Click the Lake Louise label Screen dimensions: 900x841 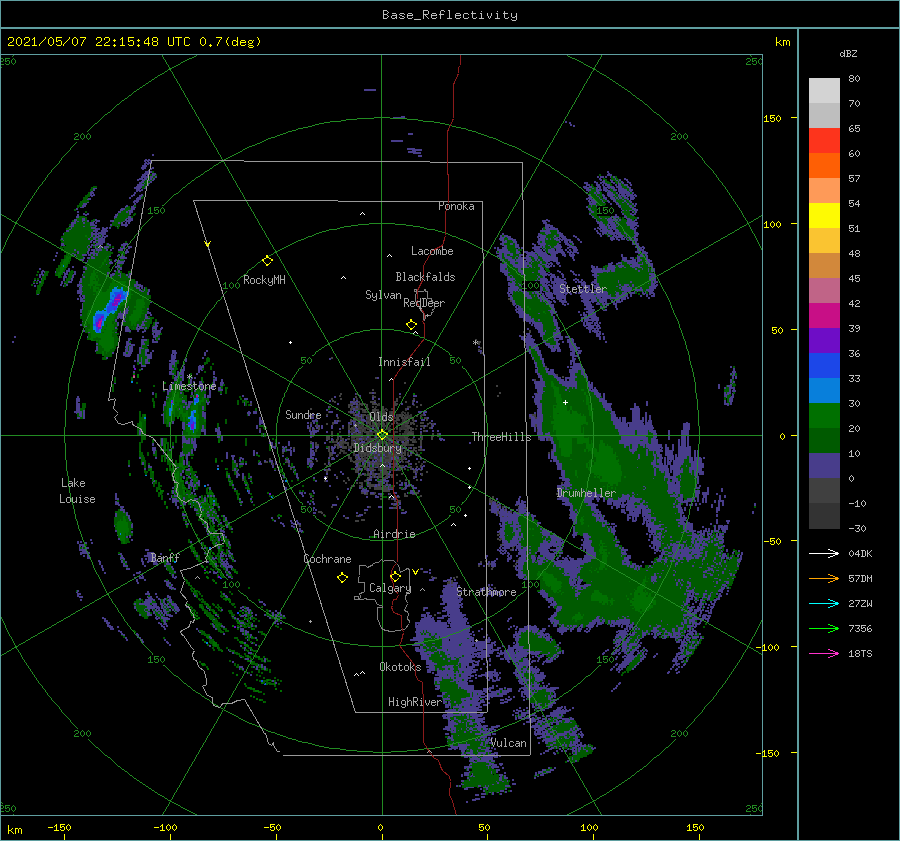pos(77,491)
